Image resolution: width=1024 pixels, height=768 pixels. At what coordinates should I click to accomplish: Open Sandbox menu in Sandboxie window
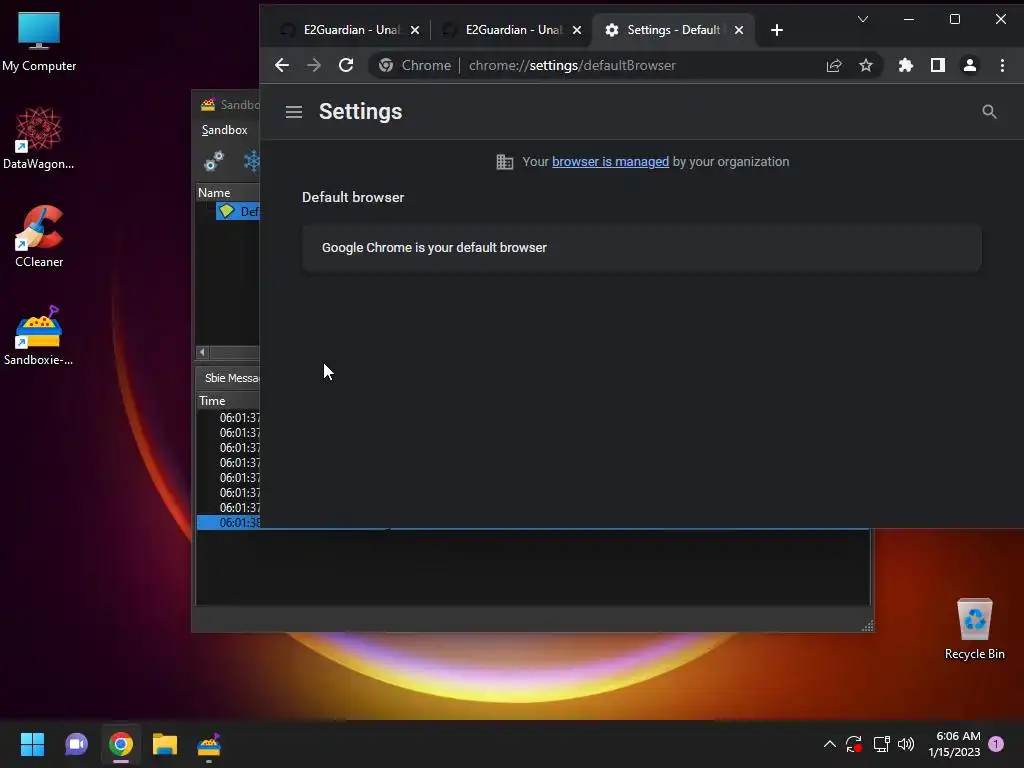click(x=224, y=130)
